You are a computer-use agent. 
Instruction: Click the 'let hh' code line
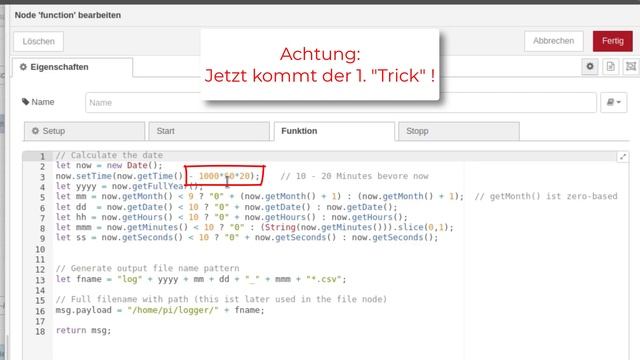(231, 217)
